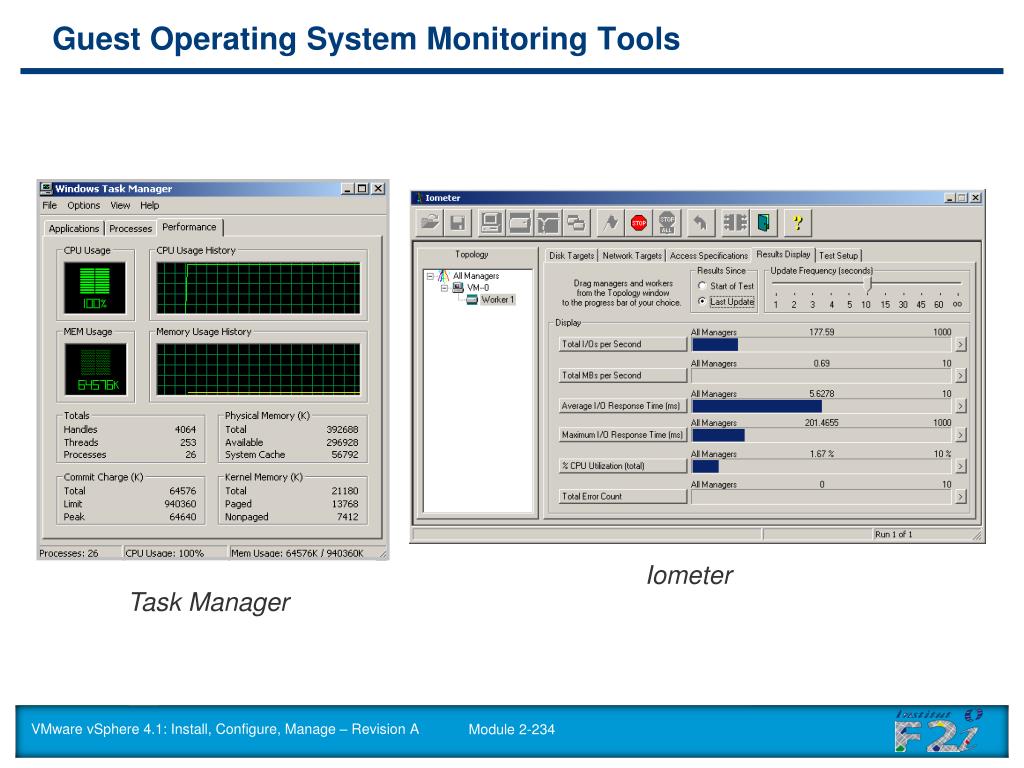The height and width of the screenshot is (768, 1024).
Task: Switch to the Network Targets tab
Action: [632, 255]
